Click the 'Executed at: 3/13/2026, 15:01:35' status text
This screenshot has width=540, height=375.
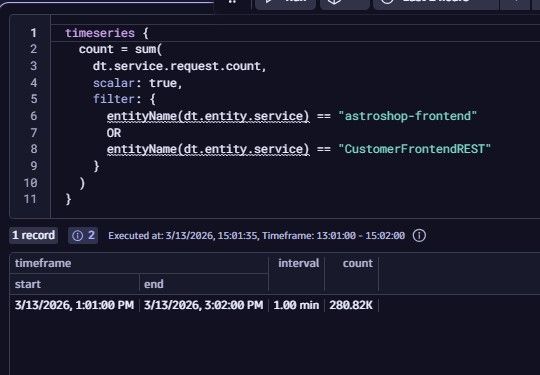pos(183,236)
